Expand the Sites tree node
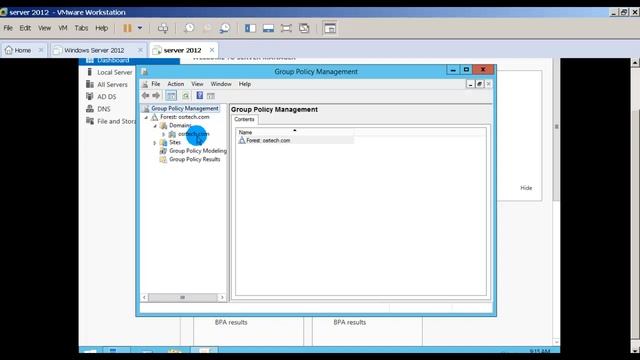Screen dimensions: 640x360 tap(155, 142)
